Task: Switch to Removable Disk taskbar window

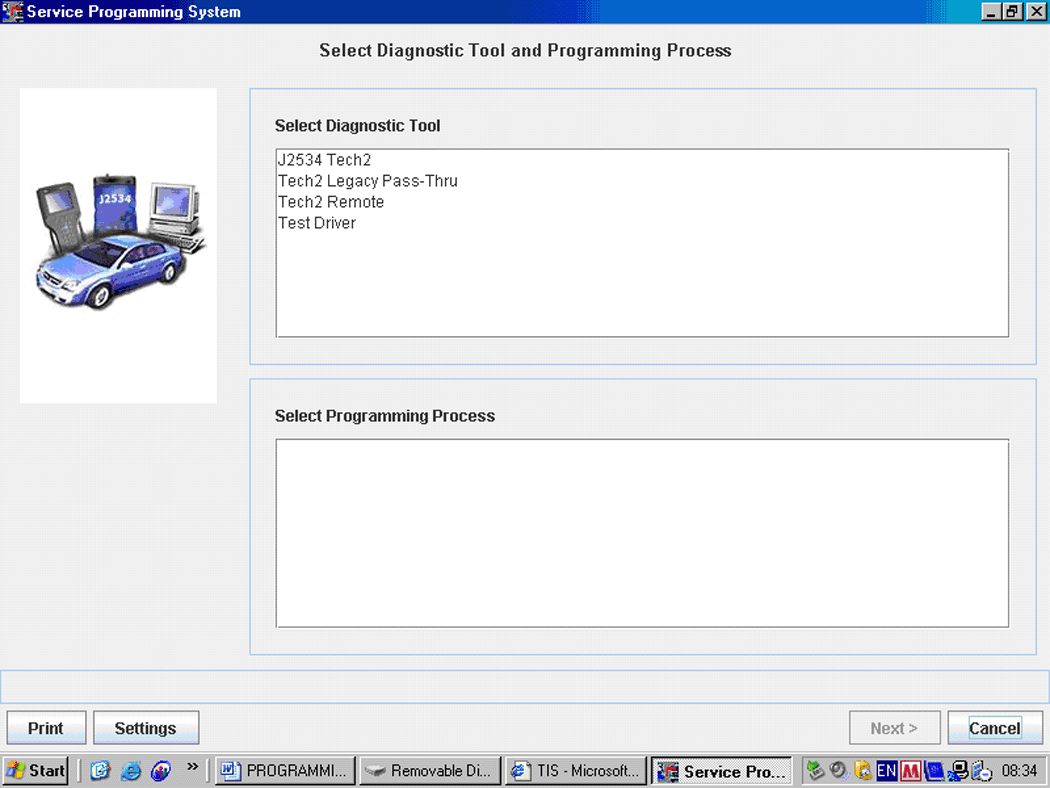Action: click(429, 771)
